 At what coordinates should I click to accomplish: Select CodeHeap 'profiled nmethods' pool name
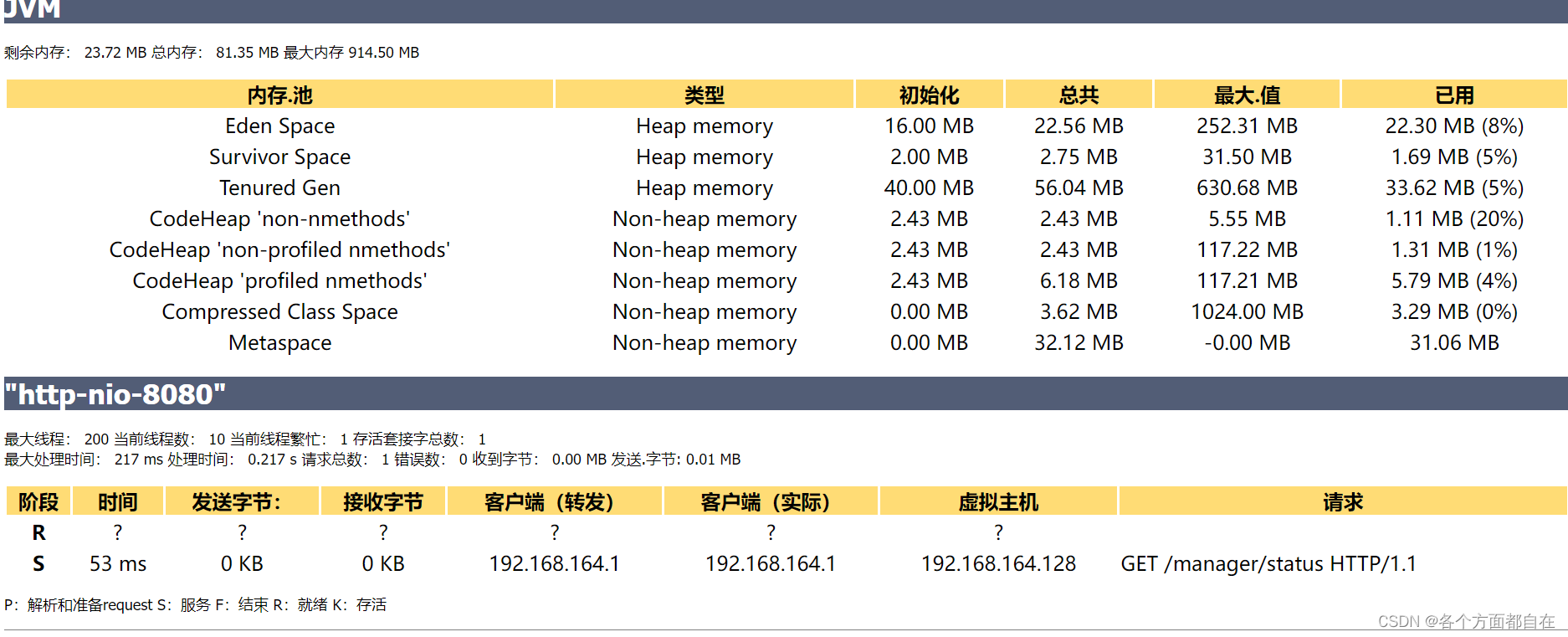coord(279,280)
